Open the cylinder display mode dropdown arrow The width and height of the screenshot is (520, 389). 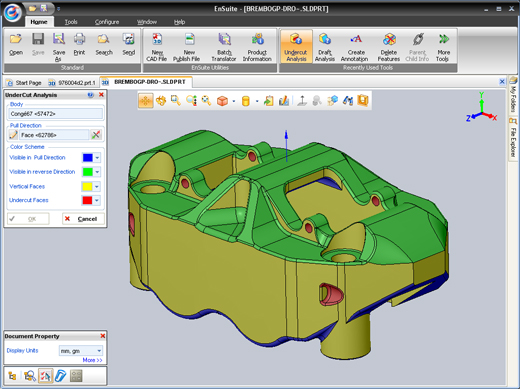coord(257,101)
